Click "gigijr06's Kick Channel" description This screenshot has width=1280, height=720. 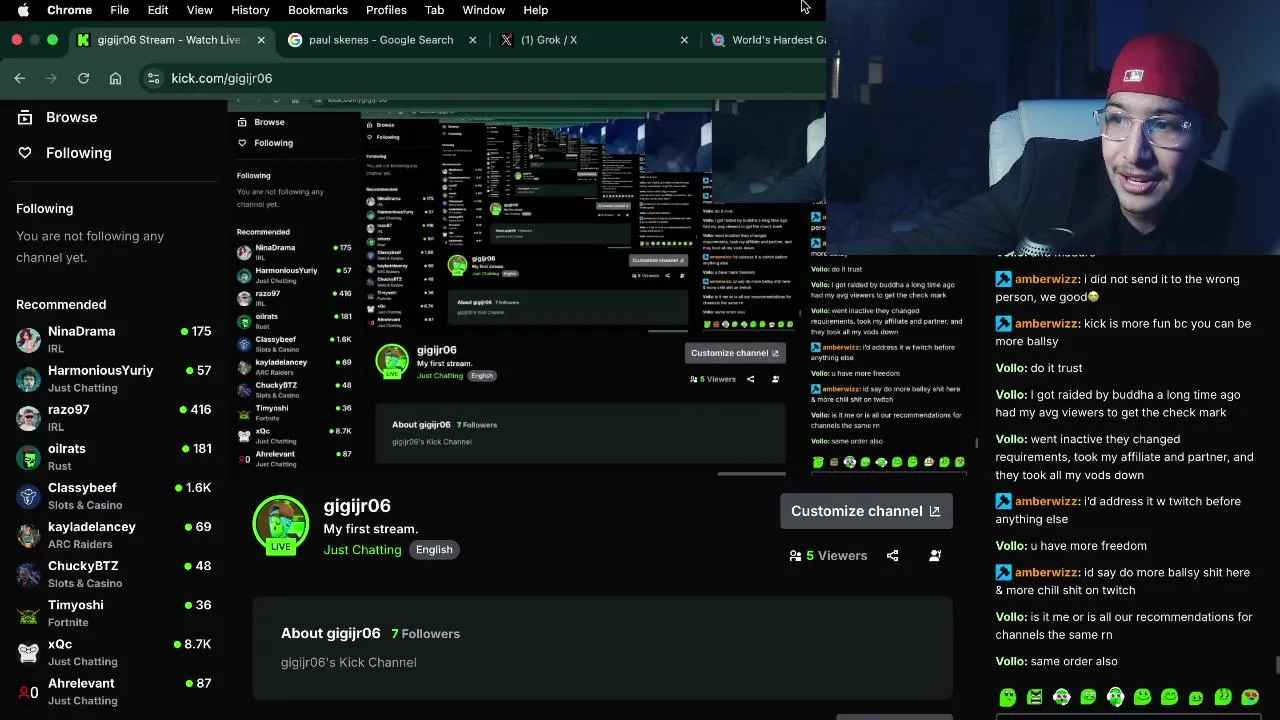coord(349,662)
